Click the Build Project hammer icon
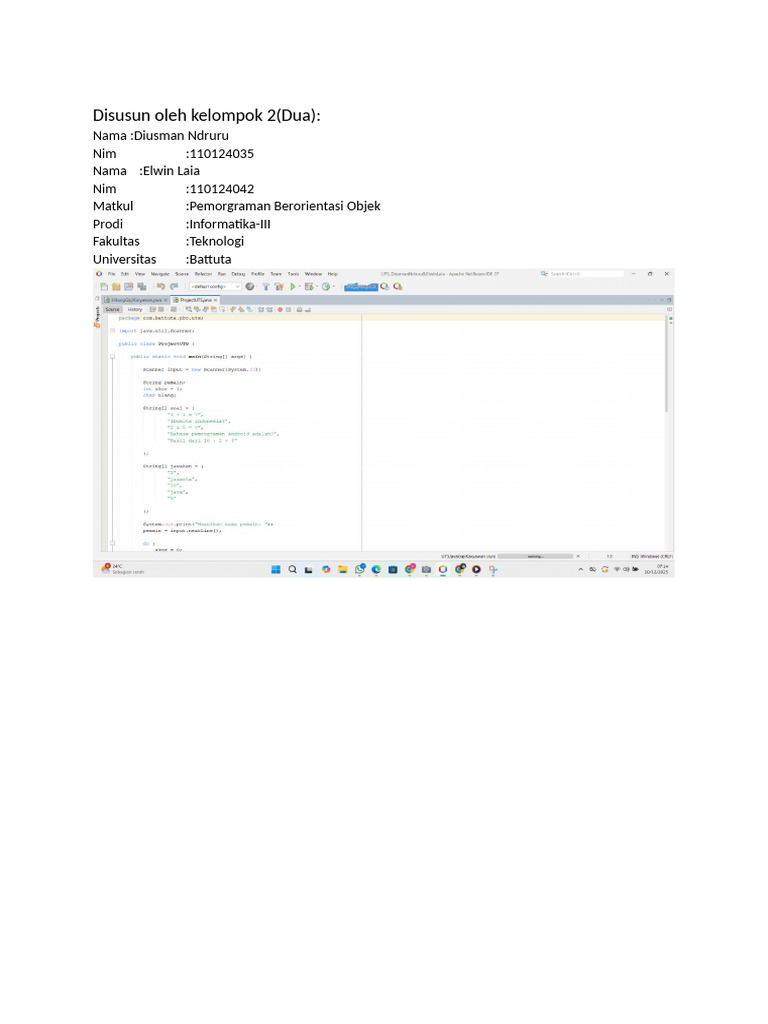 266,287
